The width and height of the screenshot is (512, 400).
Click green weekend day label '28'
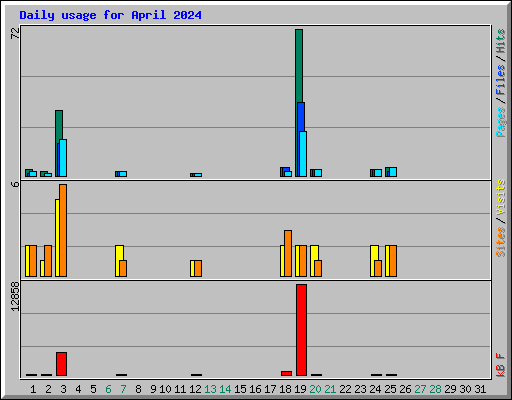tap(435, 389)
